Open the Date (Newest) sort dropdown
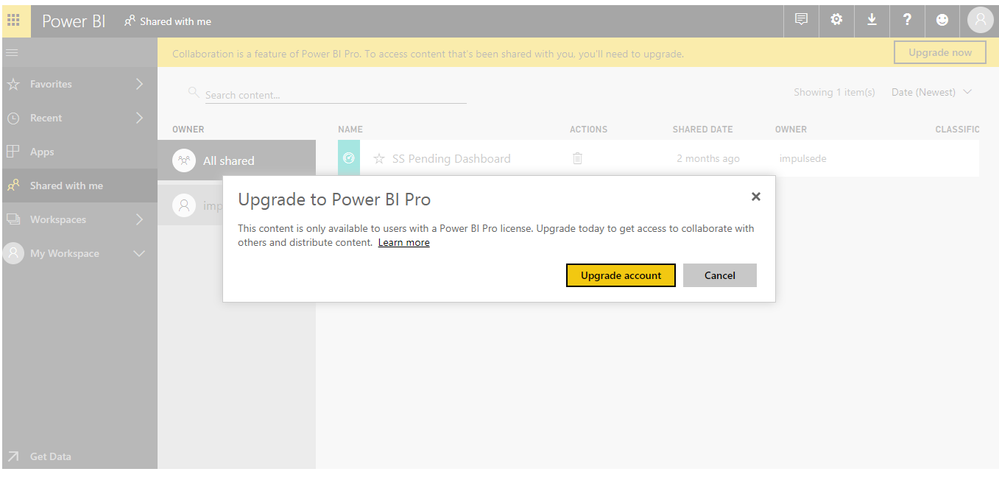Viewport: 999px width, 477px height. coord(932,92)
